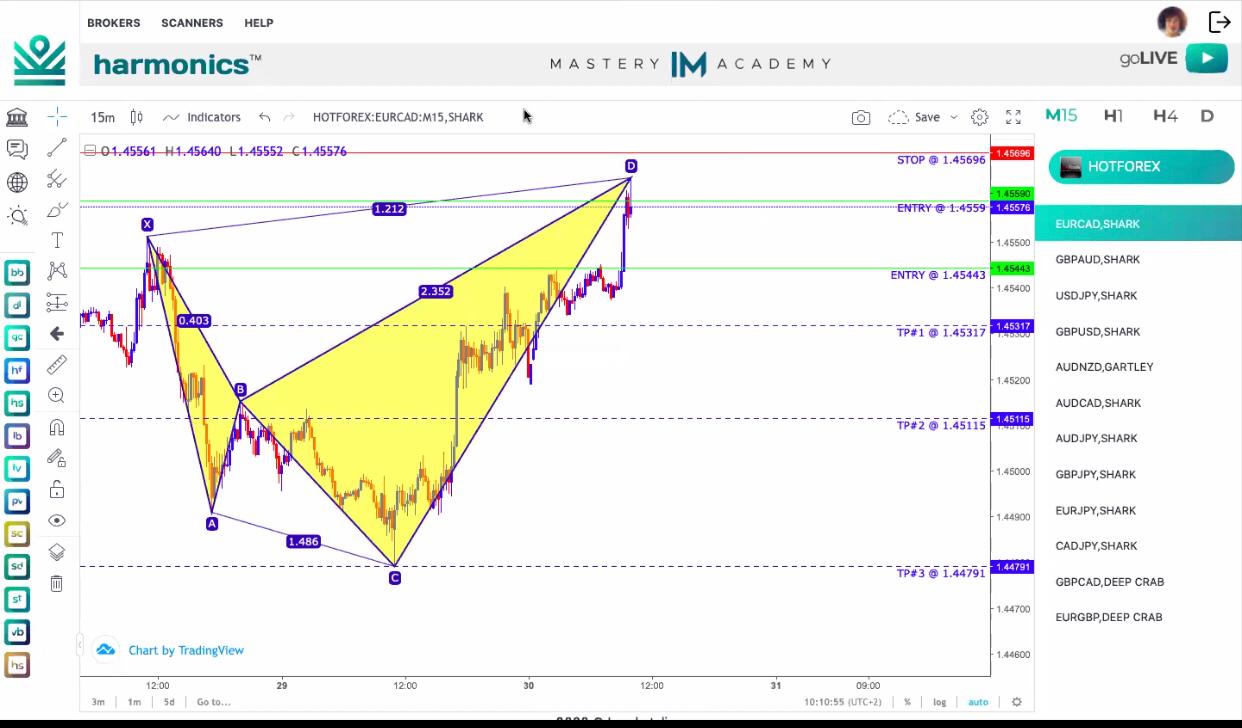Undo the last chart action
The height and width of the screenshot is (728, 1242).
pyautogui.click(x=264, y=117)
